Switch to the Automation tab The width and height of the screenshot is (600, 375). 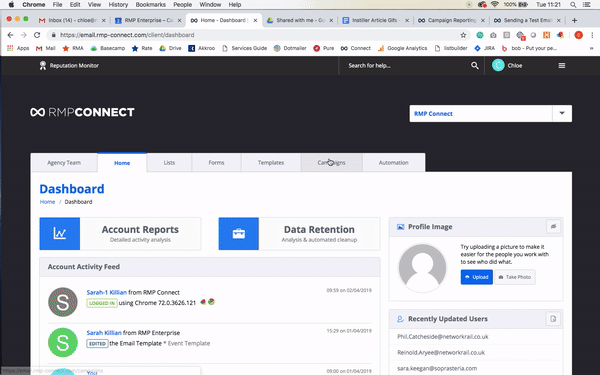(393, 163)
